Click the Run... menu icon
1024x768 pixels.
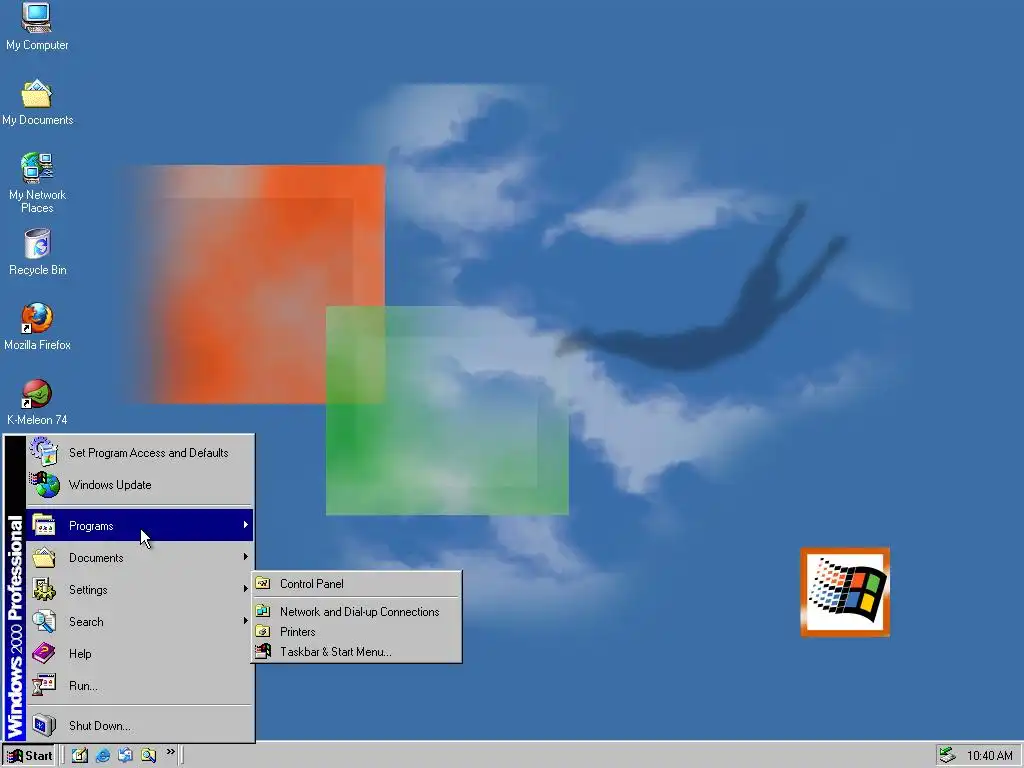point(44,685)
